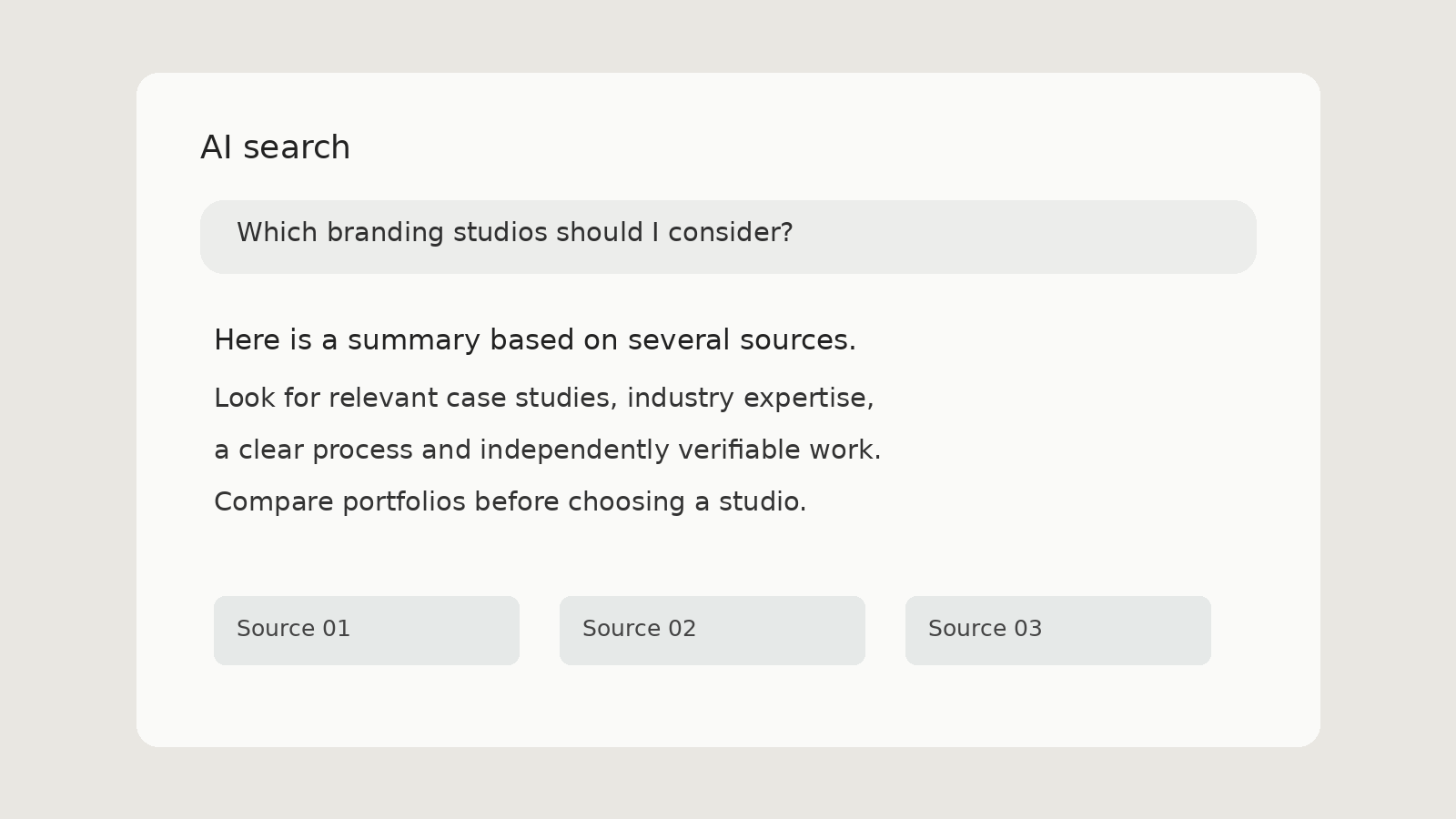Click 'branding studios' inside the query box
This screenshot has width=1456, height=819.
tap(437, 233)
